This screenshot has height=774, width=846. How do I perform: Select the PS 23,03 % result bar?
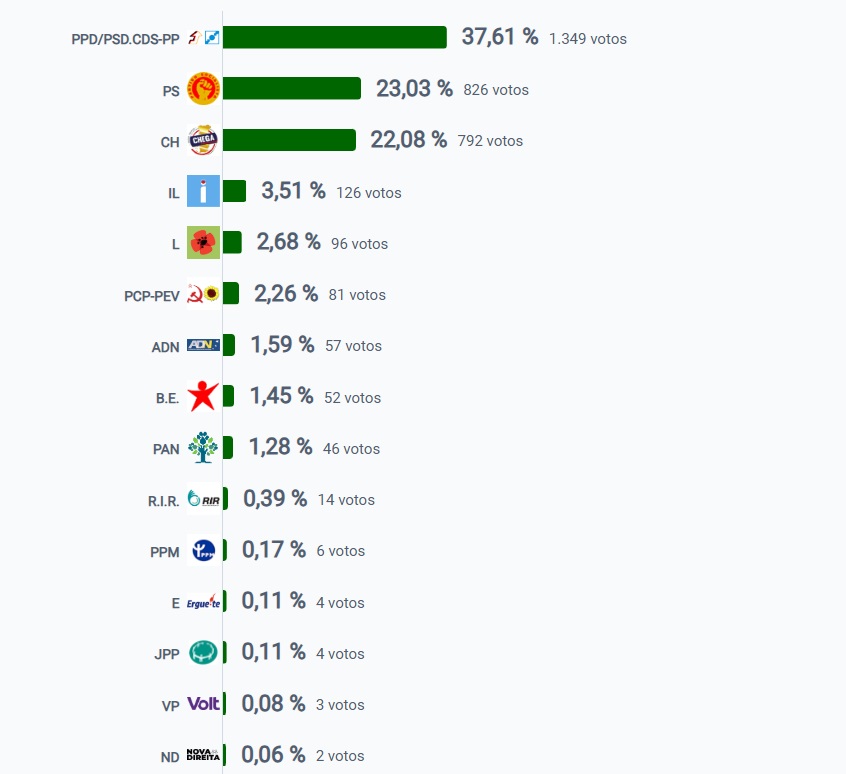[292, 88]
